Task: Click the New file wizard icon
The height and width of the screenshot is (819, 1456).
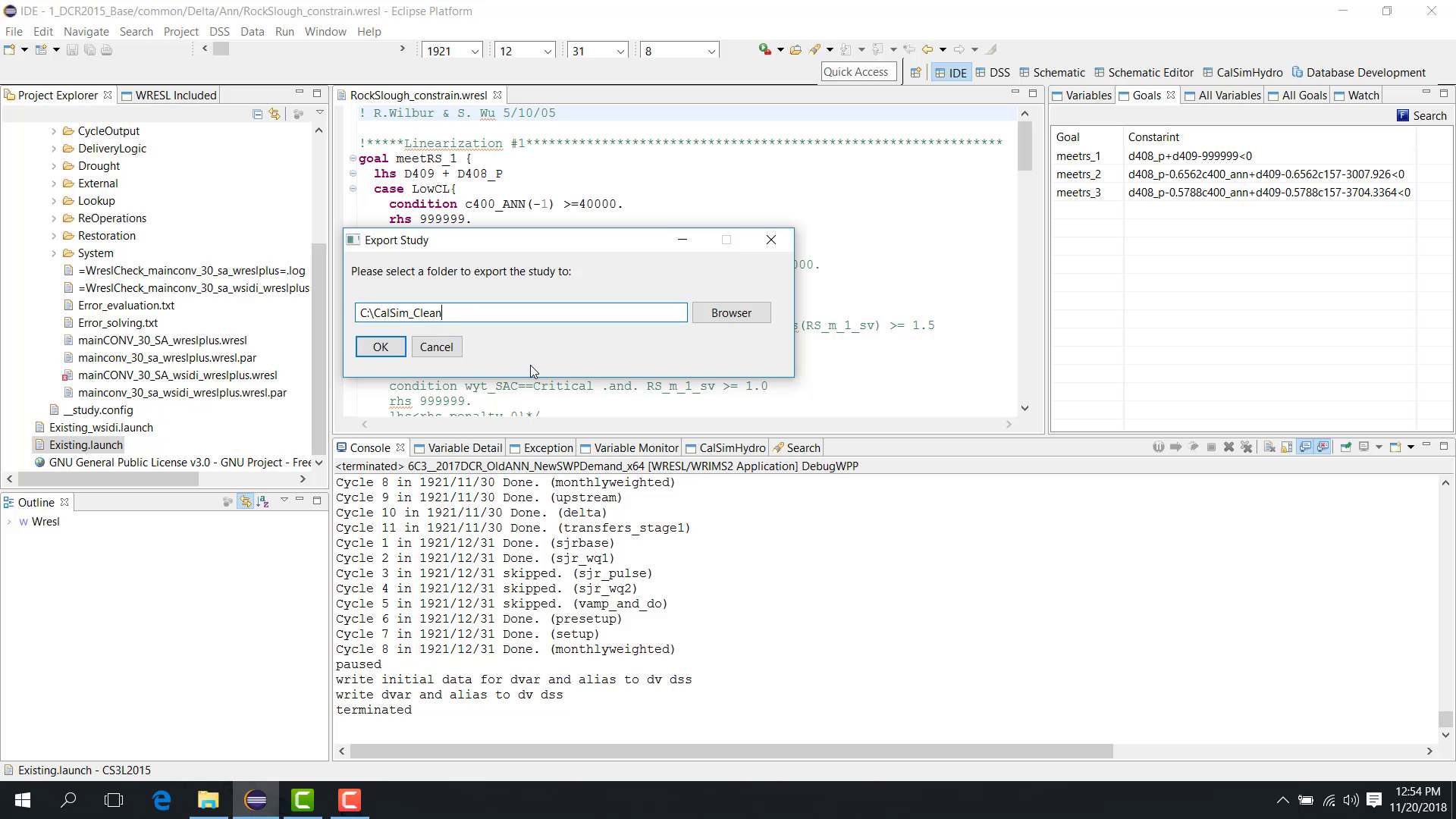Action: tap(10, 50)
